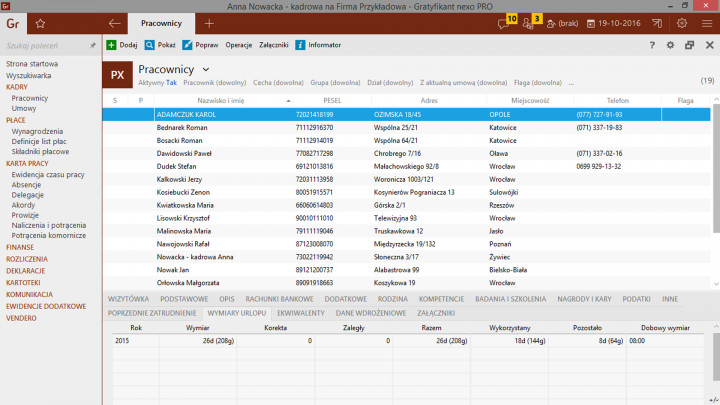
Task: Click the Popraw edit icon
Action: tap(188, 45)
